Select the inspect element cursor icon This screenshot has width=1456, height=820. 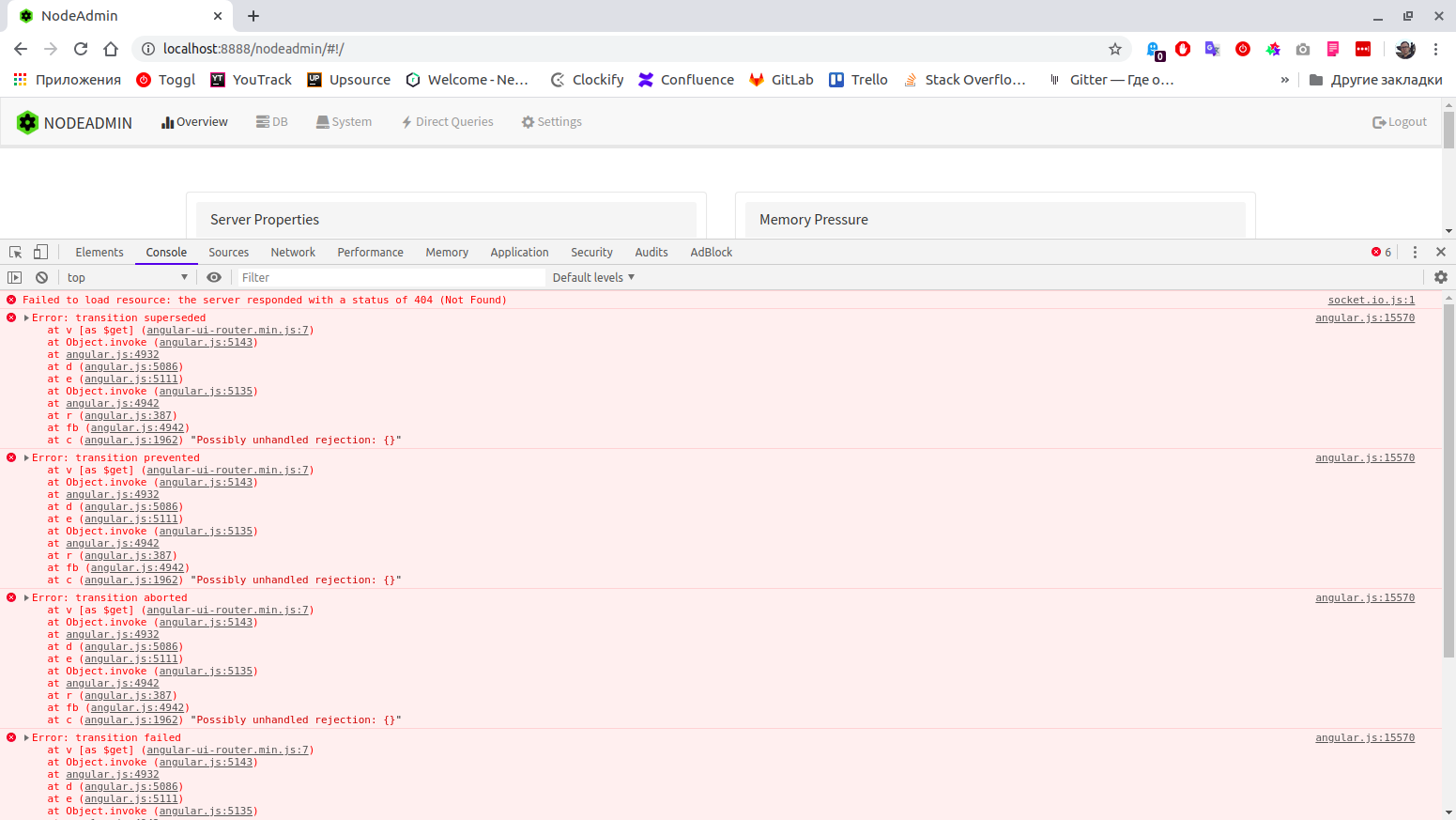[x=14, y=252]
